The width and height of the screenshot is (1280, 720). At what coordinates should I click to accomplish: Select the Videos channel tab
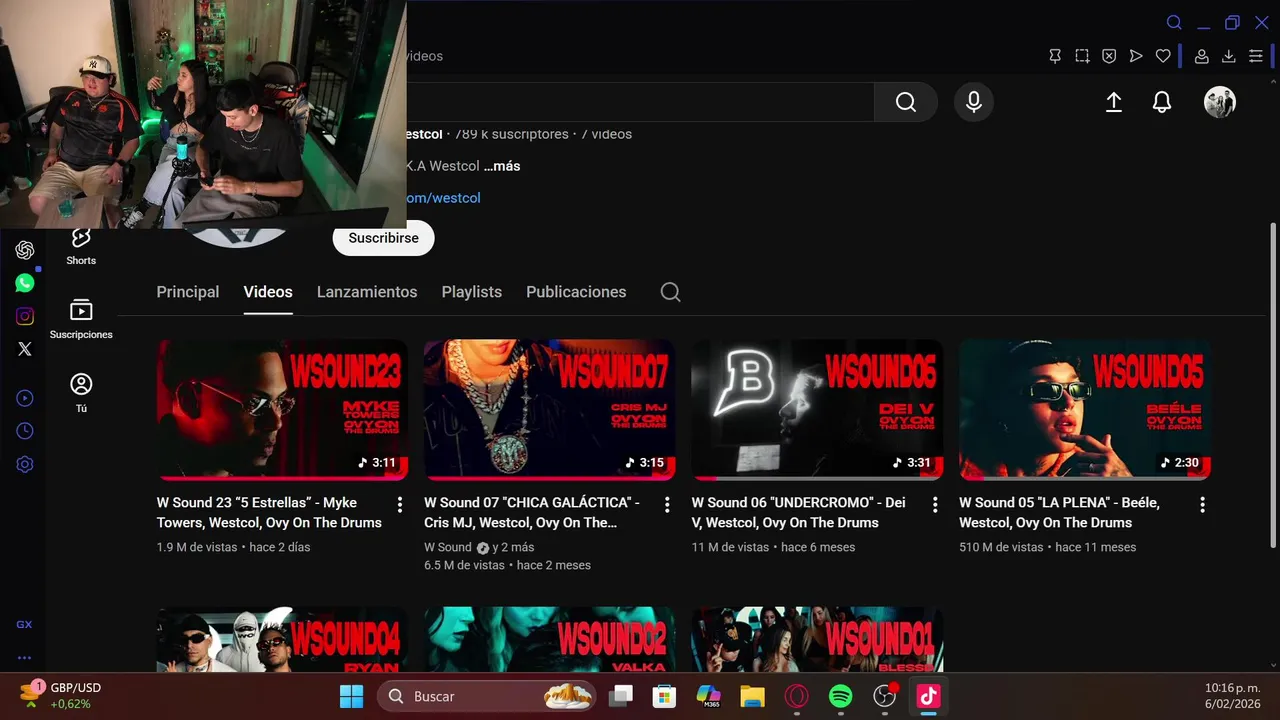pyautogui.click(x=268, y=292)
